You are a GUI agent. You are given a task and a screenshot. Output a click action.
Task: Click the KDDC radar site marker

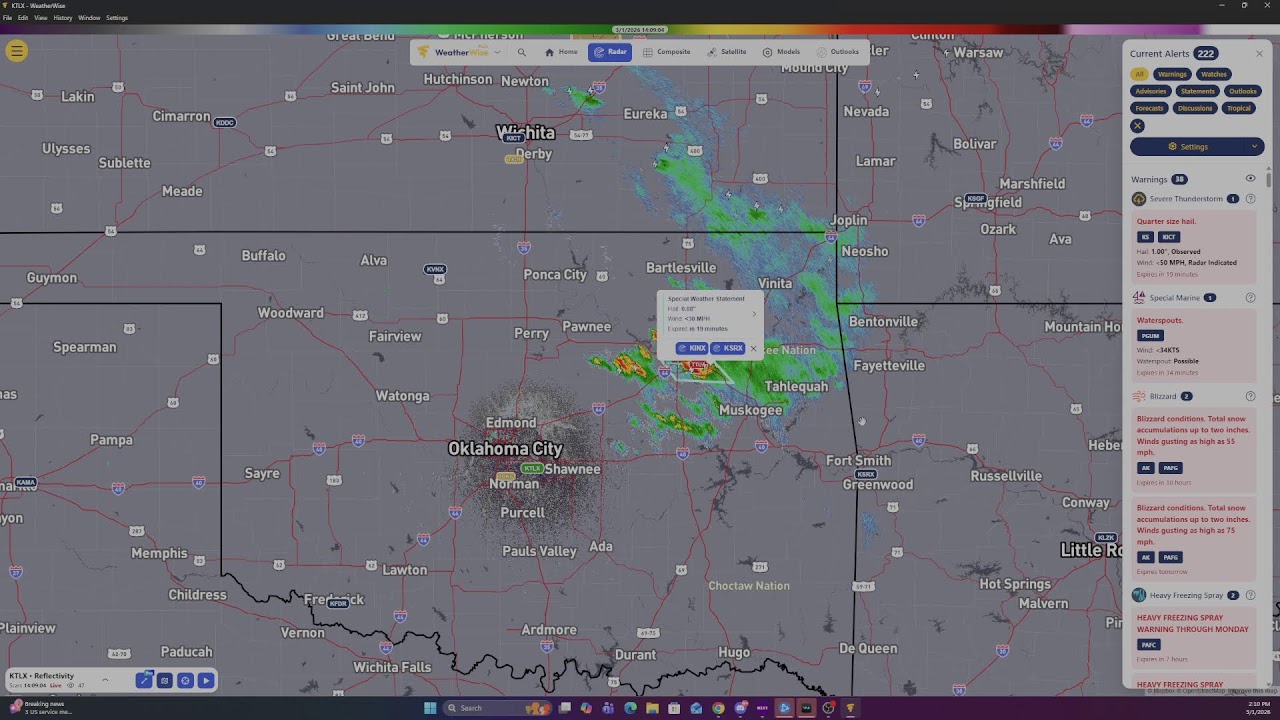point(225,123)
